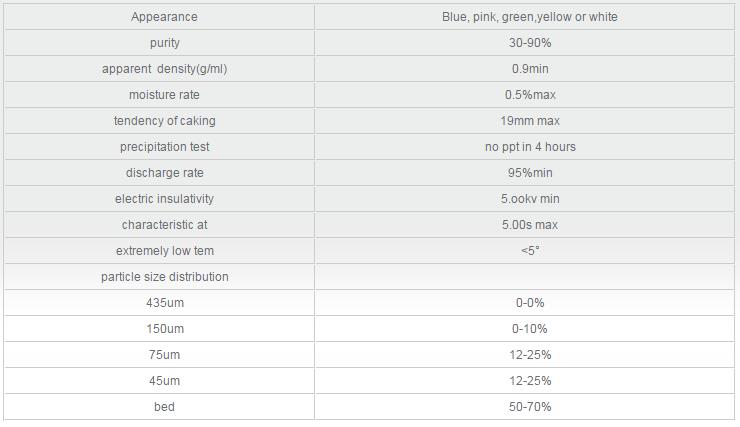Select the Blue, pink, green, yellow or white value
Image resolution: width=740 pixels, height=427 pixels.
[x=530, y=17]
